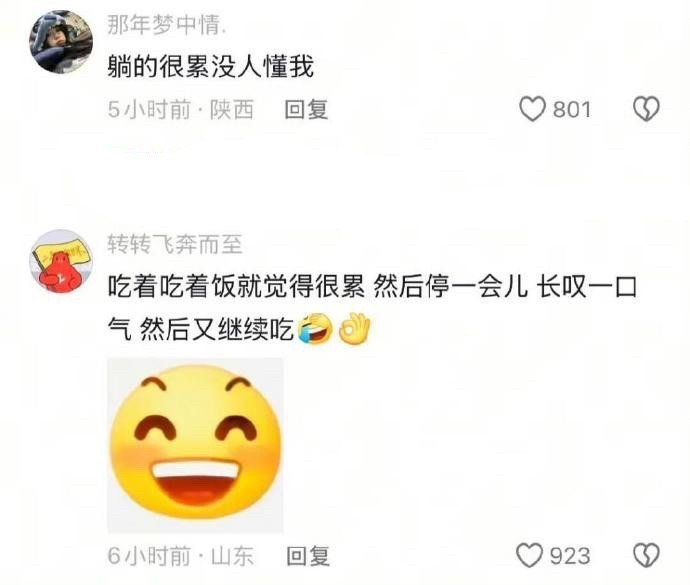Click the 5小时前 · 陕西 timestamp
This screenshot has width=690, height=585.
click(181, 109)
